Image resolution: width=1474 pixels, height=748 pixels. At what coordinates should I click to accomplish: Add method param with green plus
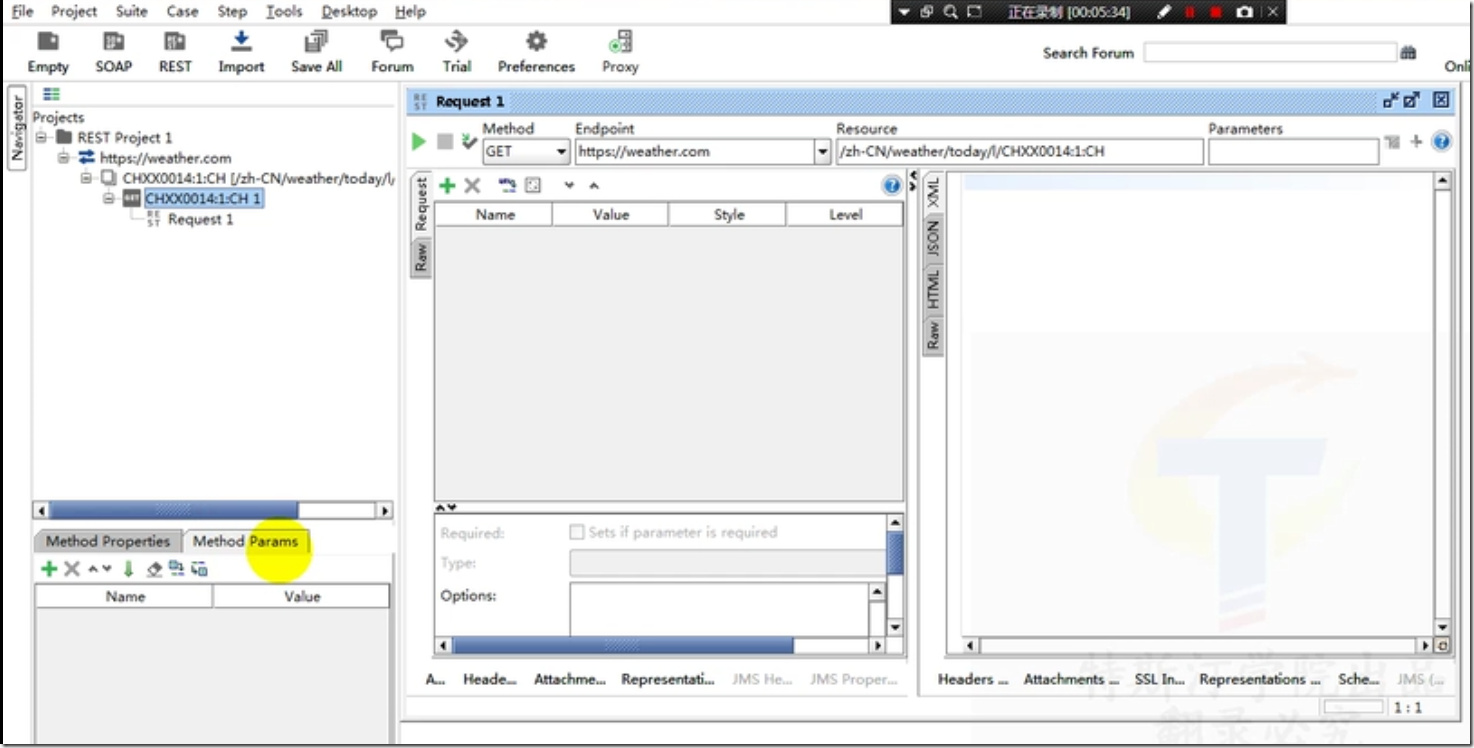(48, 569)
